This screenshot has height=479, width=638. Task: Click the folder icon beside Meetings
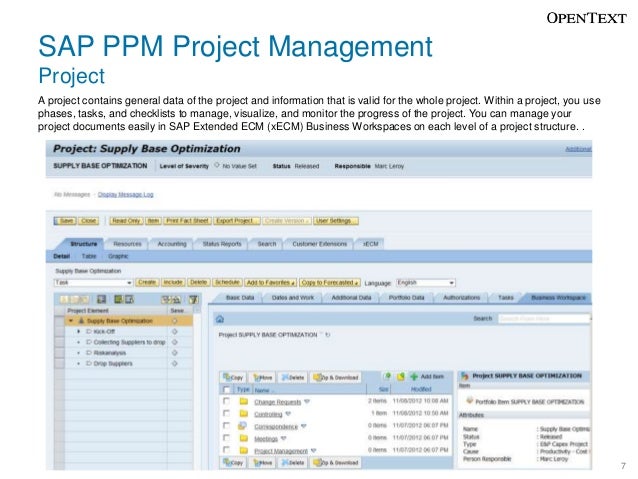coord(244,438)
